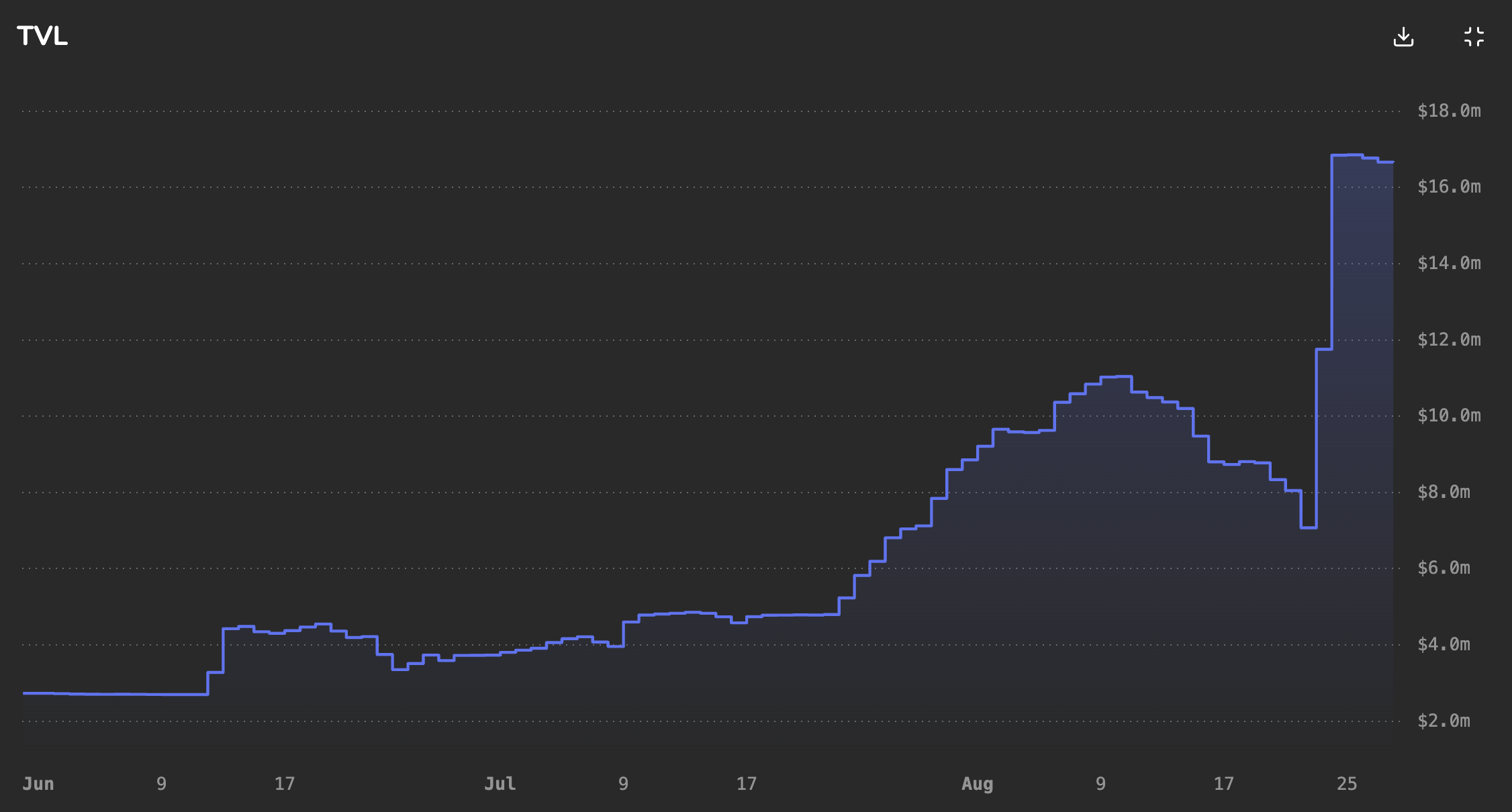Click the TVL chart title
The image size is (1512, 812).
[x=42, y=36]
